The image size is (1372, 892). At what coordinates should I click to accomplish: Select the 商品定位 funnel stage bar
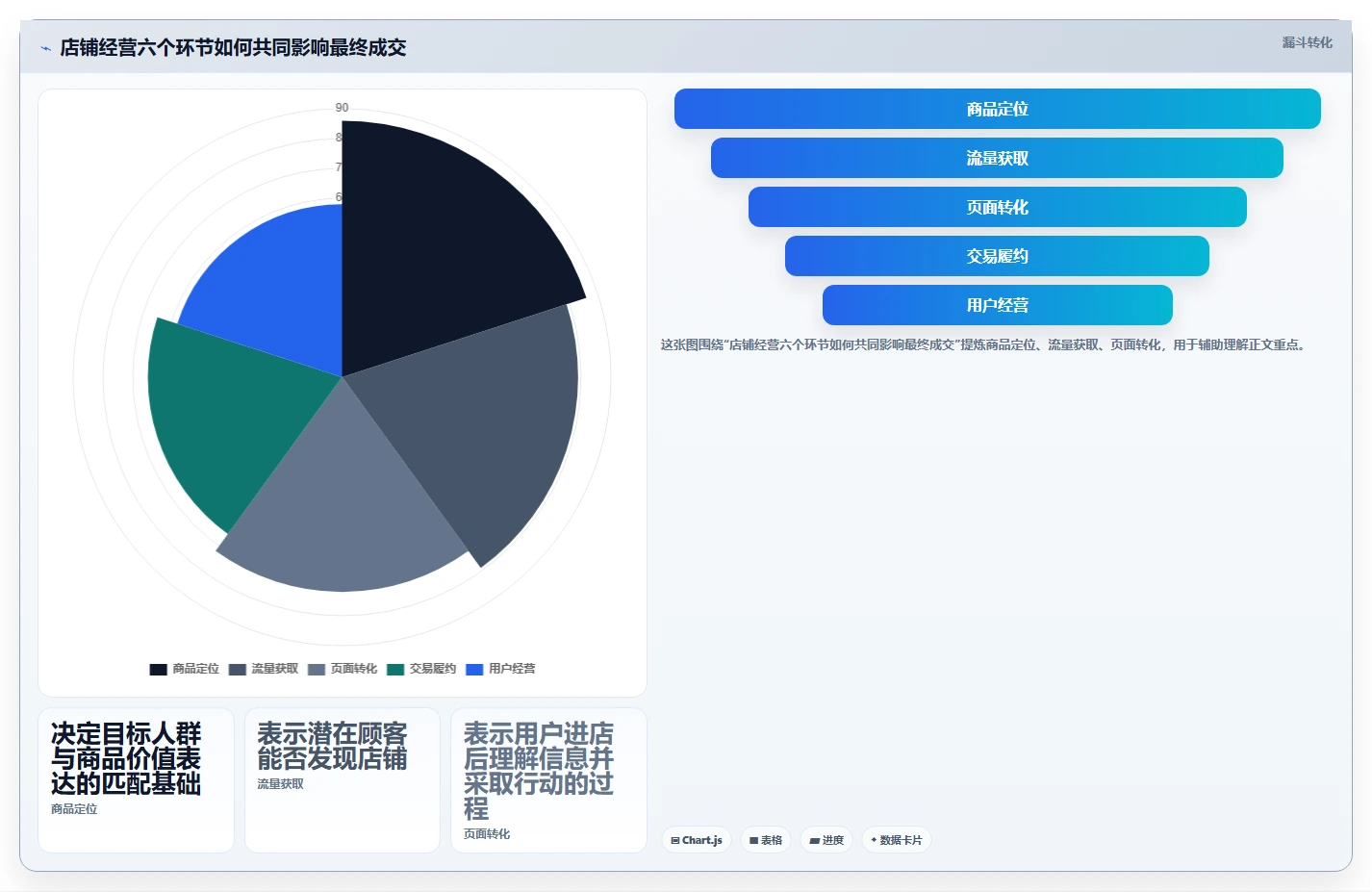[997, 109]
